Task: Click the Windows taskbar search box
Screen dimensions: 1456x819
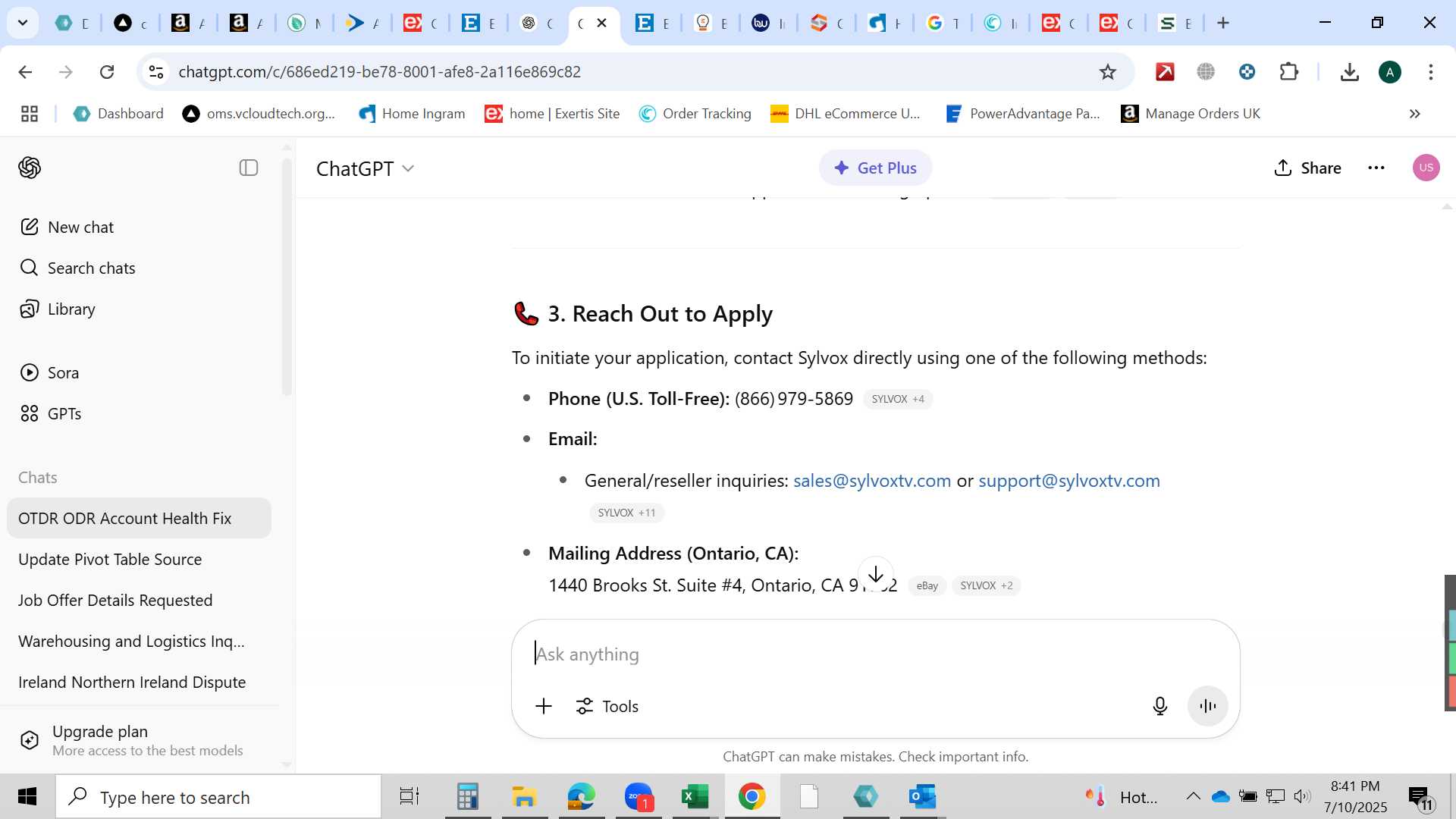Action: click(218, 797)
